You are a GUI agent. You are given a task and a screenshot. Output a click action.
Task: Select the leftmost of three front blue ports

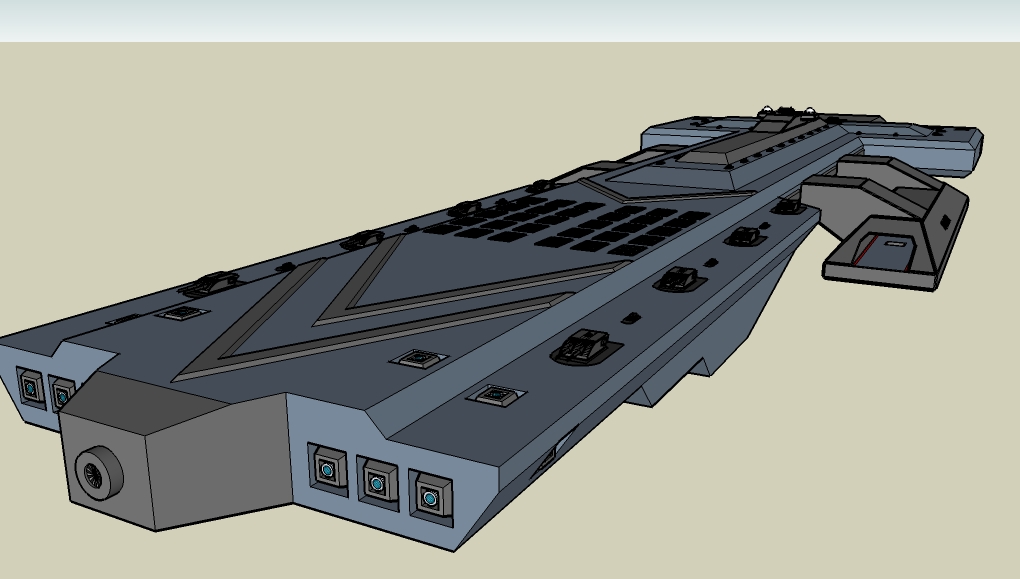pos(326,468)
